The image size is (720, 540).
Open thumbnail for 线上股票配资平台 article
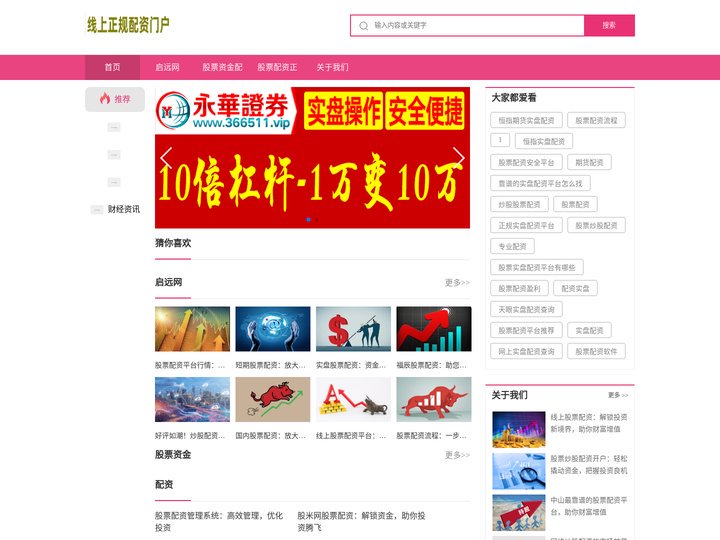pyautogui.click(x=353, y=399)
